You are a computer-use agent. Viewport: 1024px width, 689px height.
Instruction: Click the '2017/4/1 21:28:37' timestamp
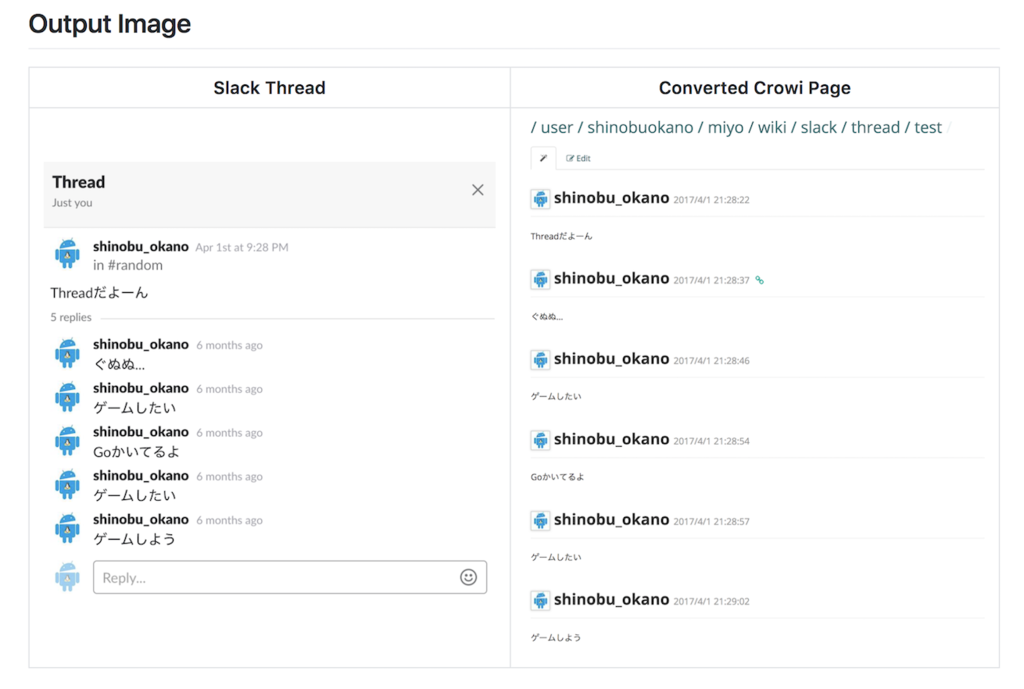pyautogui.click(x=711, y=280)
